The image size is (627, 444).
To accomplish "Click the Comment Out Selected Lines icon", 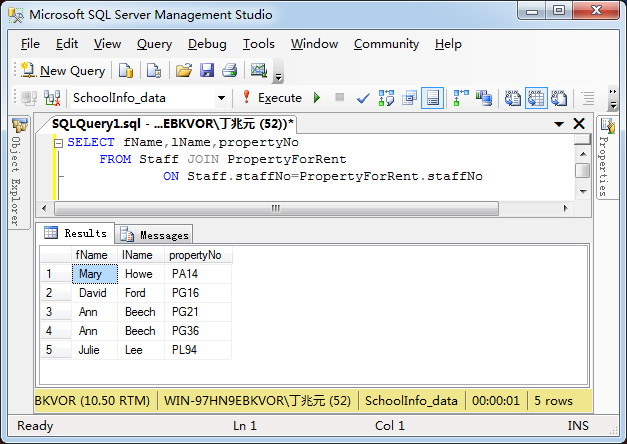I will click(588, 98).
